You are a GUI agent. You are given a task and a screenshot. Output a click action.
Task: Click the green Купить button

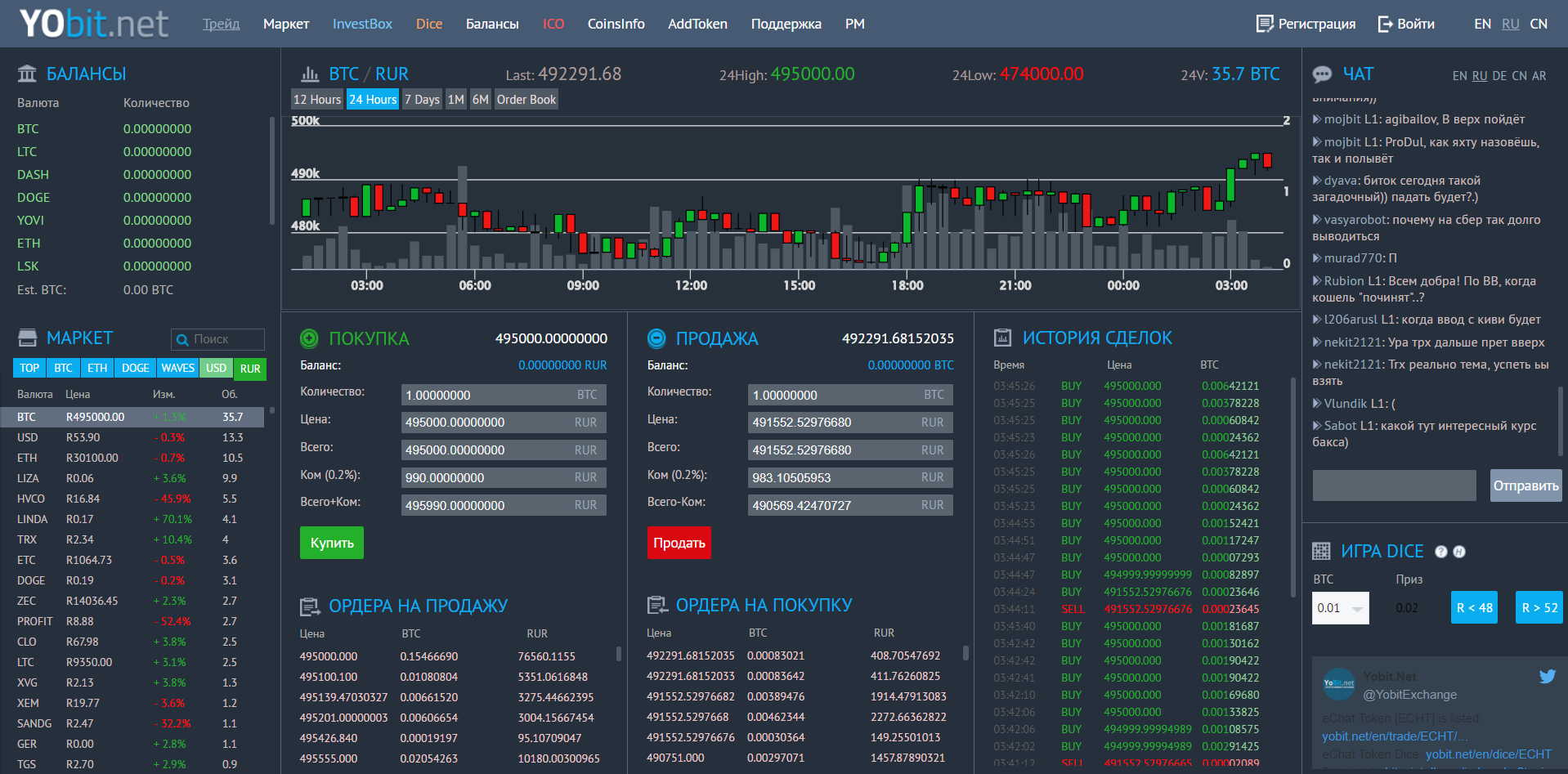(x=332, y=543)
